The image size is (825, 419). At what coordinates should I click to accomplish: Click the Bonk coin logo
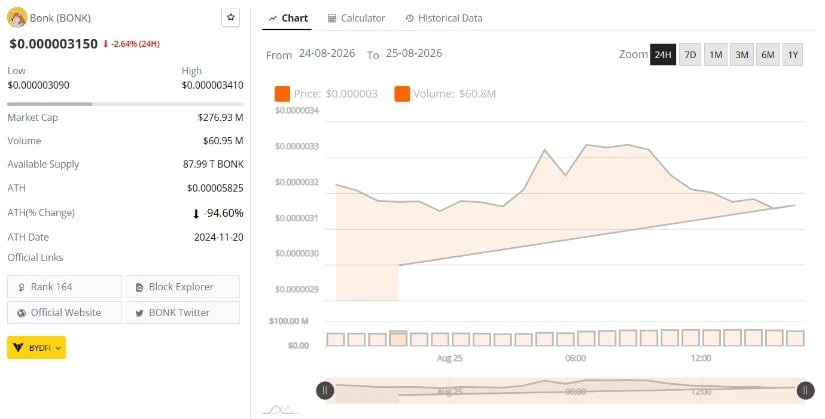click(x=17, y=18)
